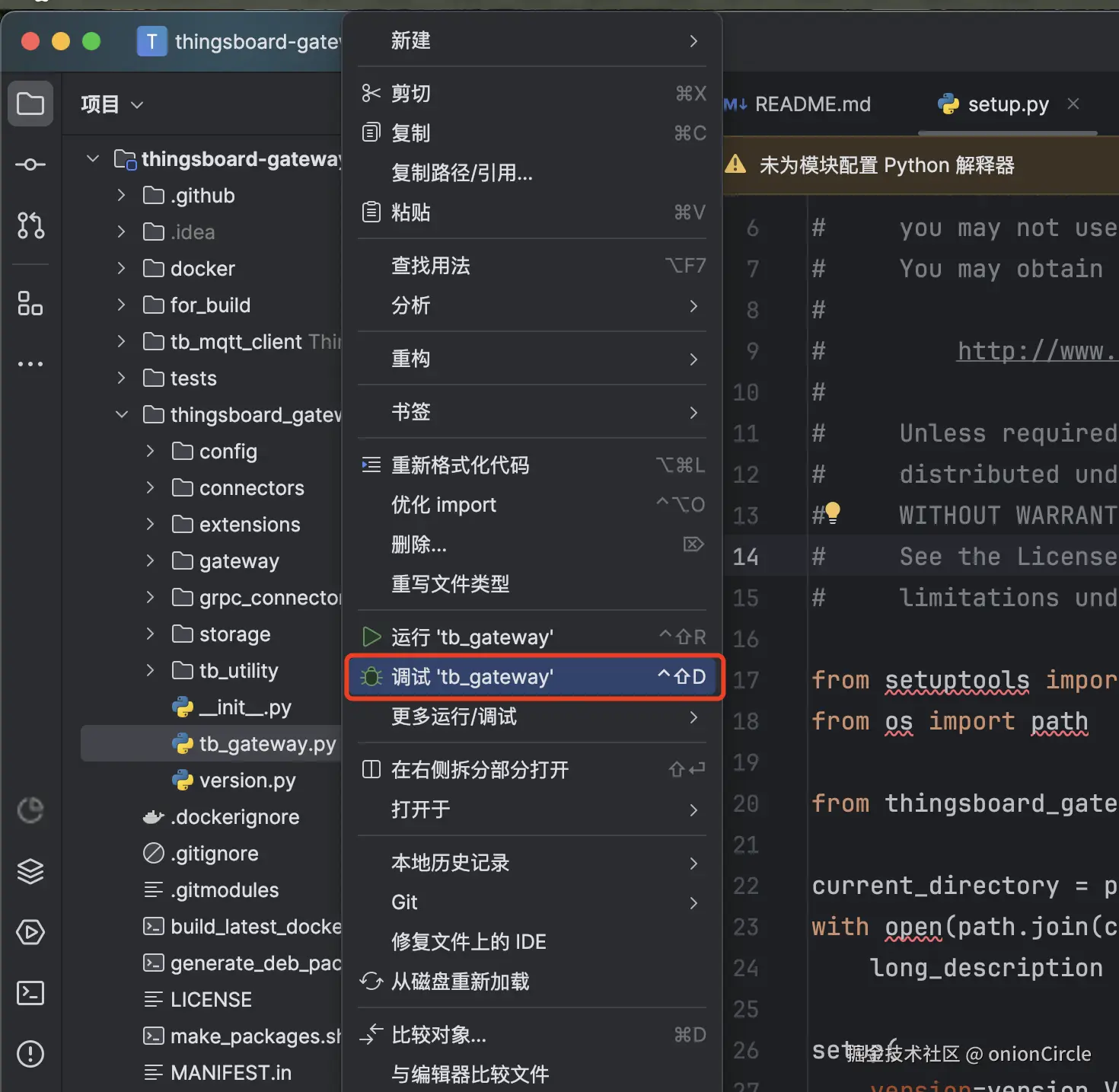Image resolution: width=1119 pixels, height=1092 pixels.
Task: Collapse the thingsboard_gateway package folder
Action: point(121,414)
